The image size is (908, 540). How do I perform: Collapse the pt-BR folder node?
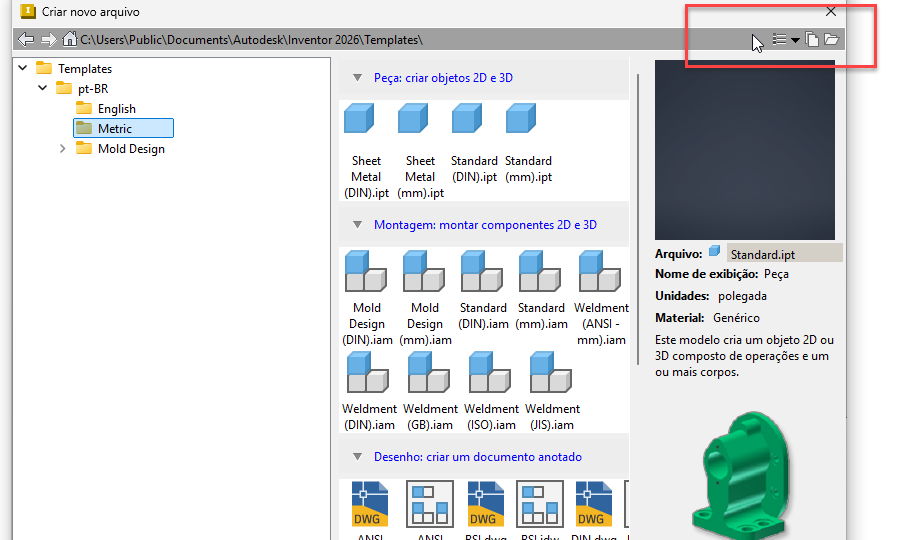43,89
